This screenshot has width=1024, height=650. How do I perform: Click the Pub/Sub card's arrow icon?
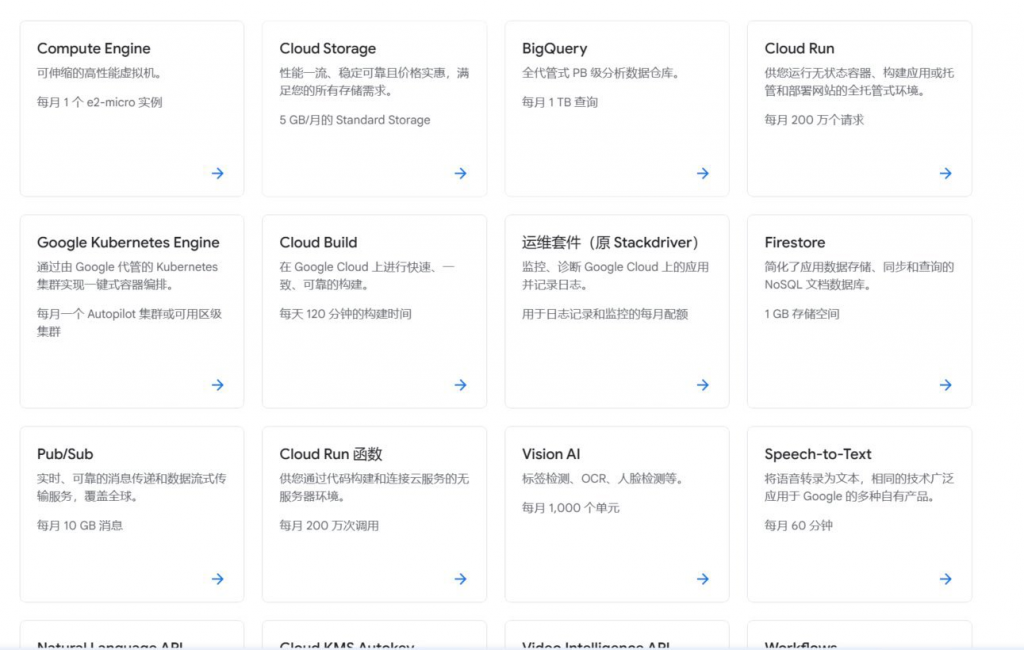(x=217, y=579)
